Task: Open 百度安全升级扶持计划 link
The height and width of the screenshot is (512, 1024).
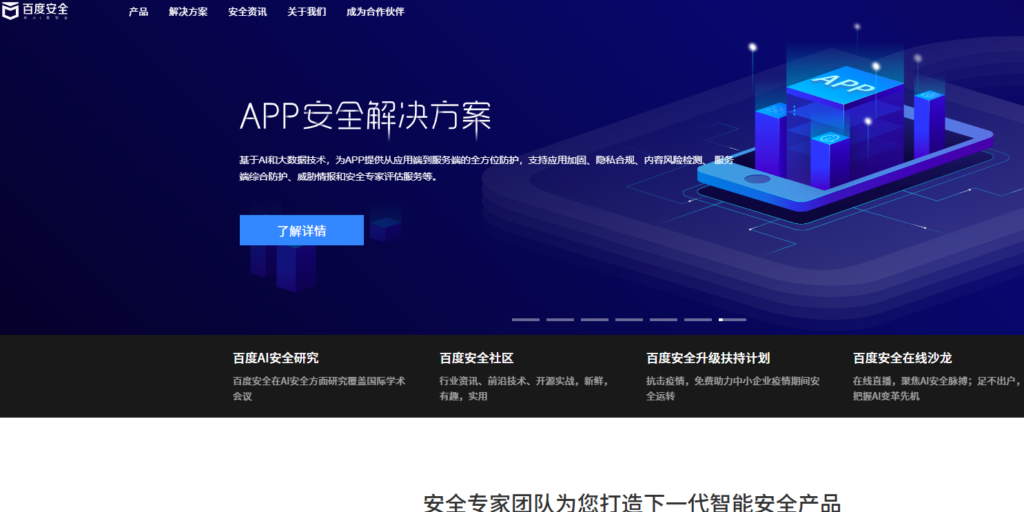Action: click(x=707, y=358)
